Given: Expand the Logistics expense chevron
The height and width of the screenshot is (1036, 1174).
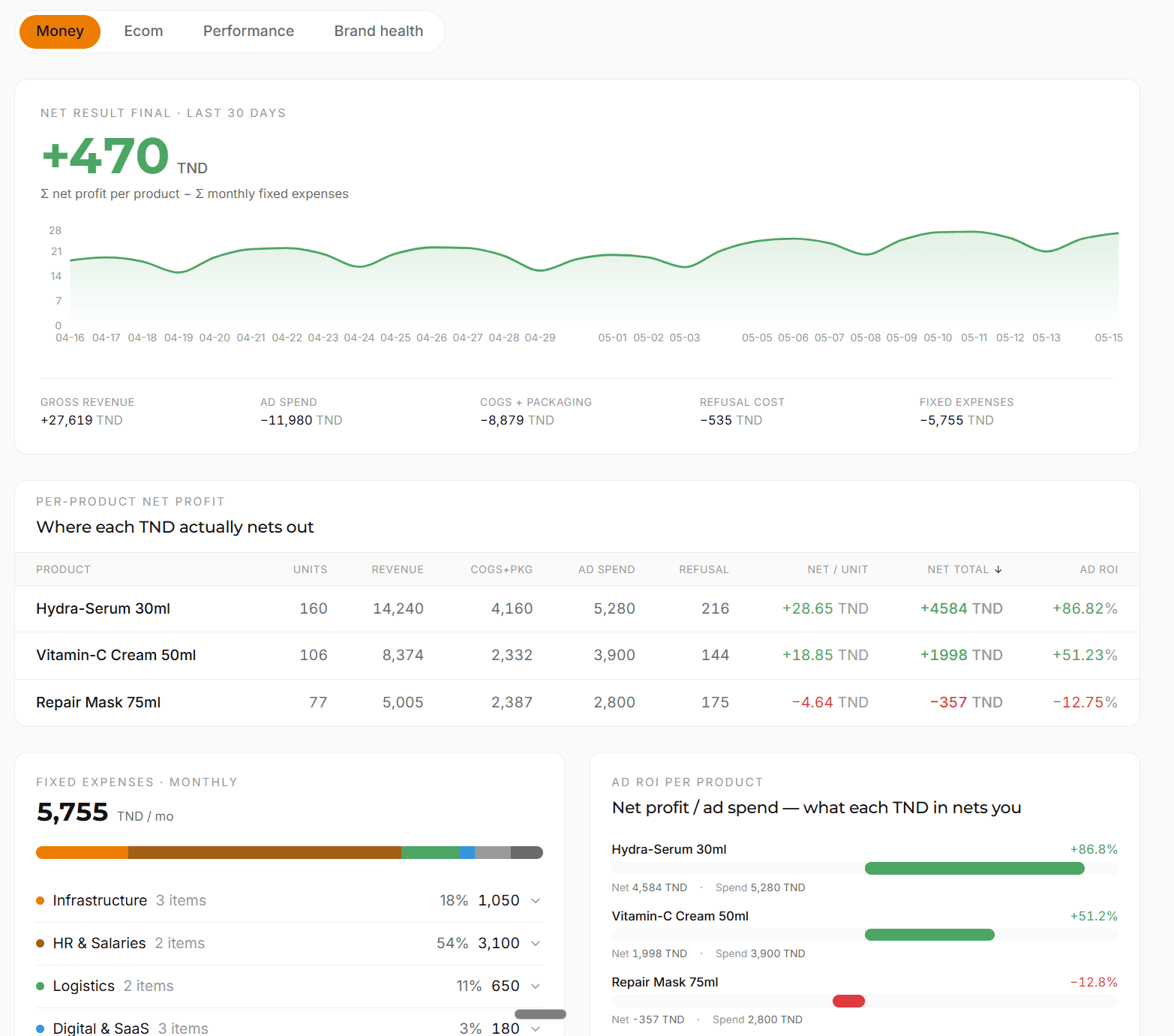Looking at the screenshot, I should 536,986.
